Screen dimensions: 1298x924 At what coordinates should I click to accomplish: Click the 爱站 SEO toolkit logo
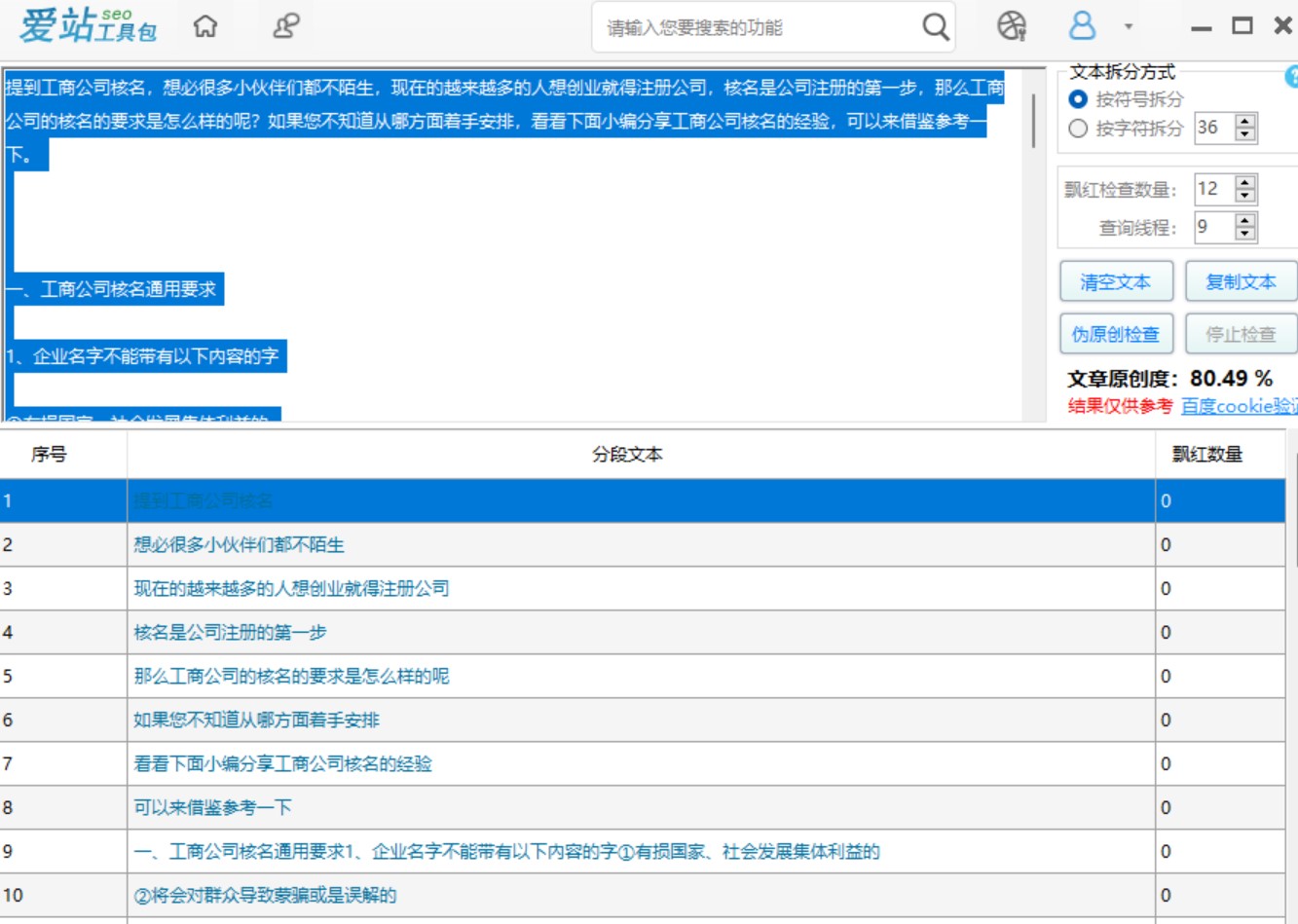(88, 26)
